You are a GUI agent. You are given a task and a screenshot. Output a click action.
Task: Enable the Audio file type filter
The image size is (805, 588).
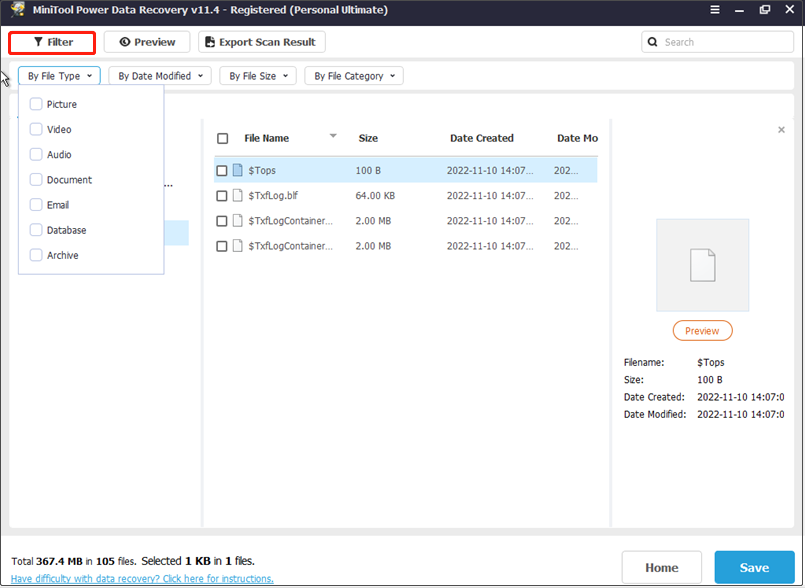(36, 155)
